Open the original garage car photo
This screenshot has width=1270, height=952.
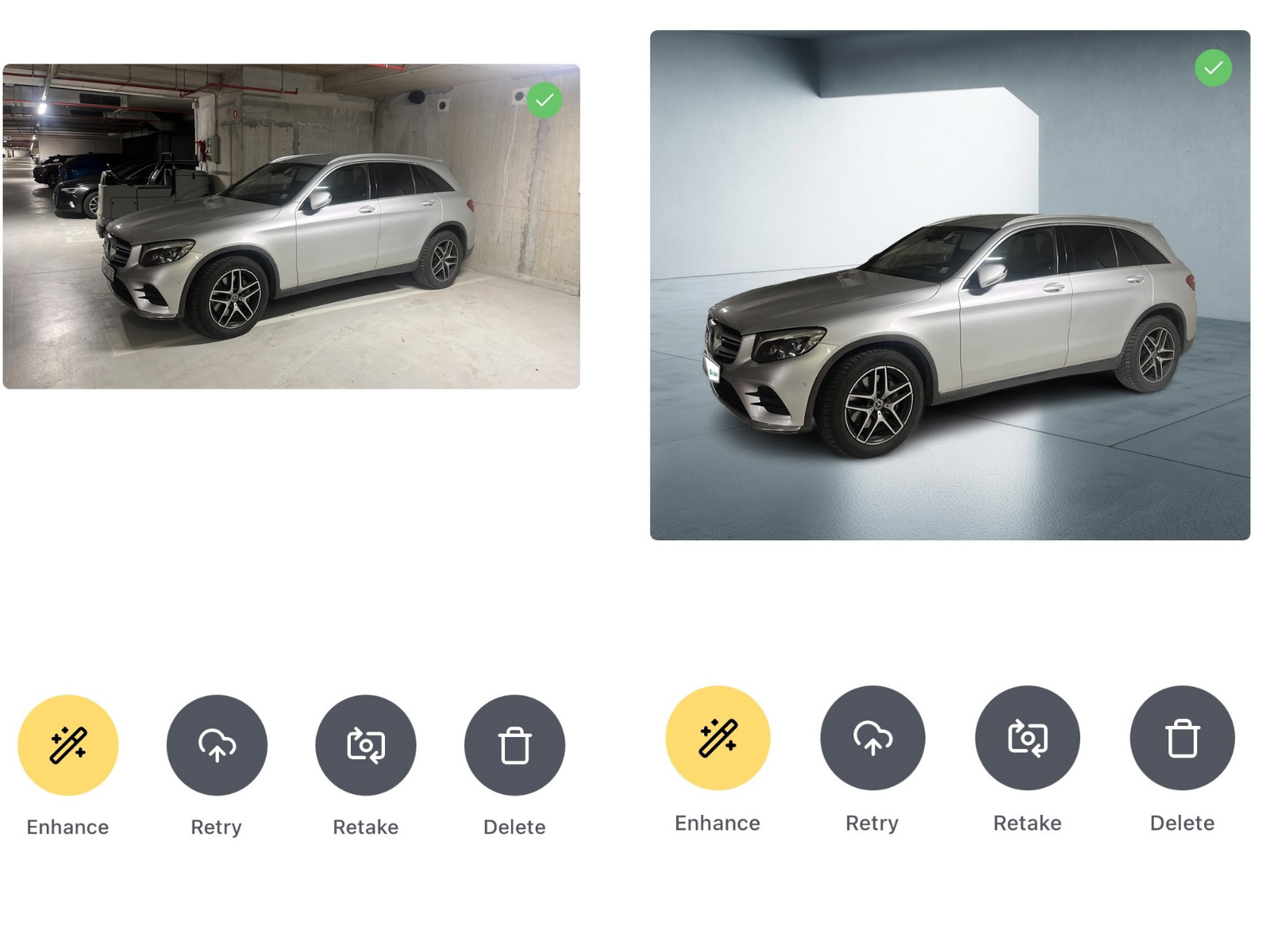(x=291, y=226)
